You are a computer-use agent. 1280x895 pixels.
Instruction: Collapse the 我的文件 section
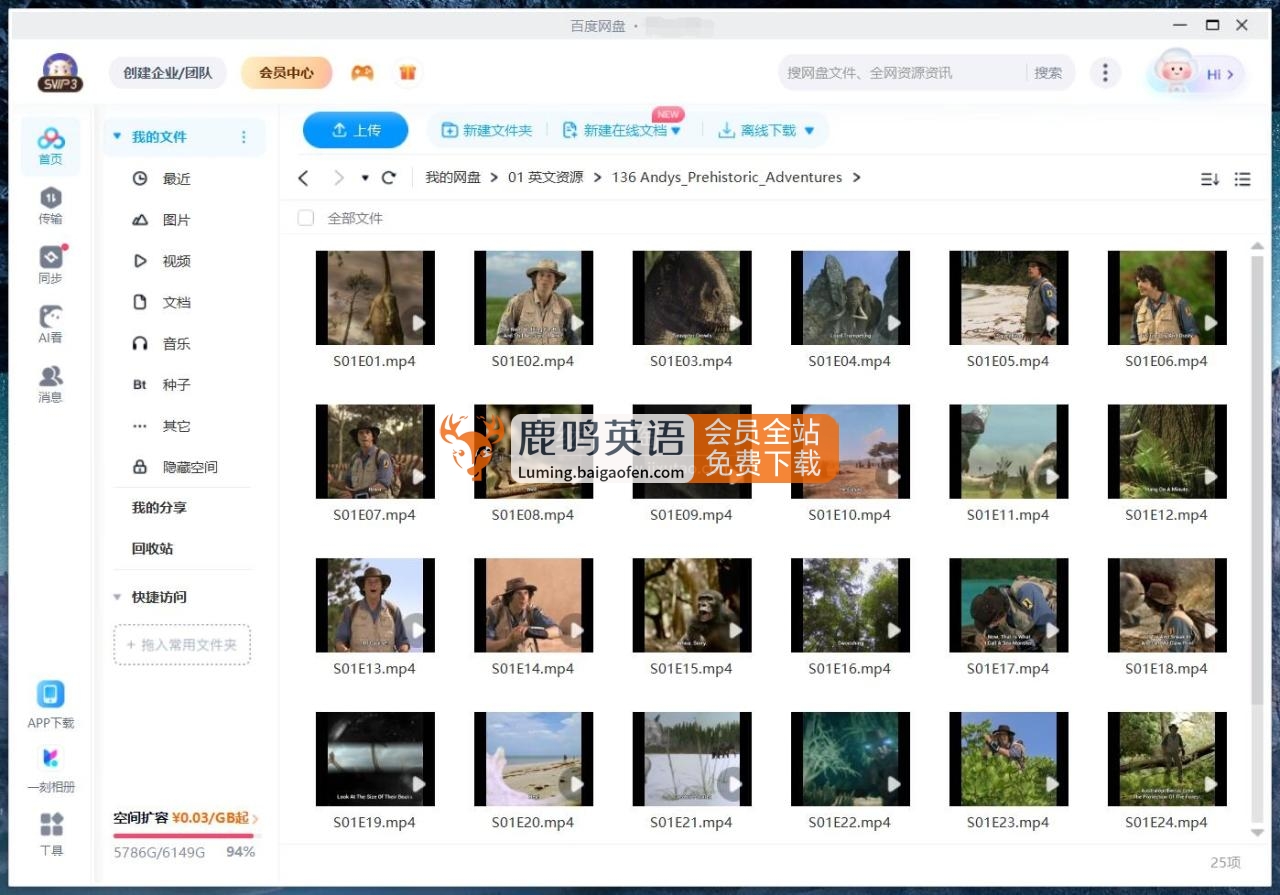[117, 136]
